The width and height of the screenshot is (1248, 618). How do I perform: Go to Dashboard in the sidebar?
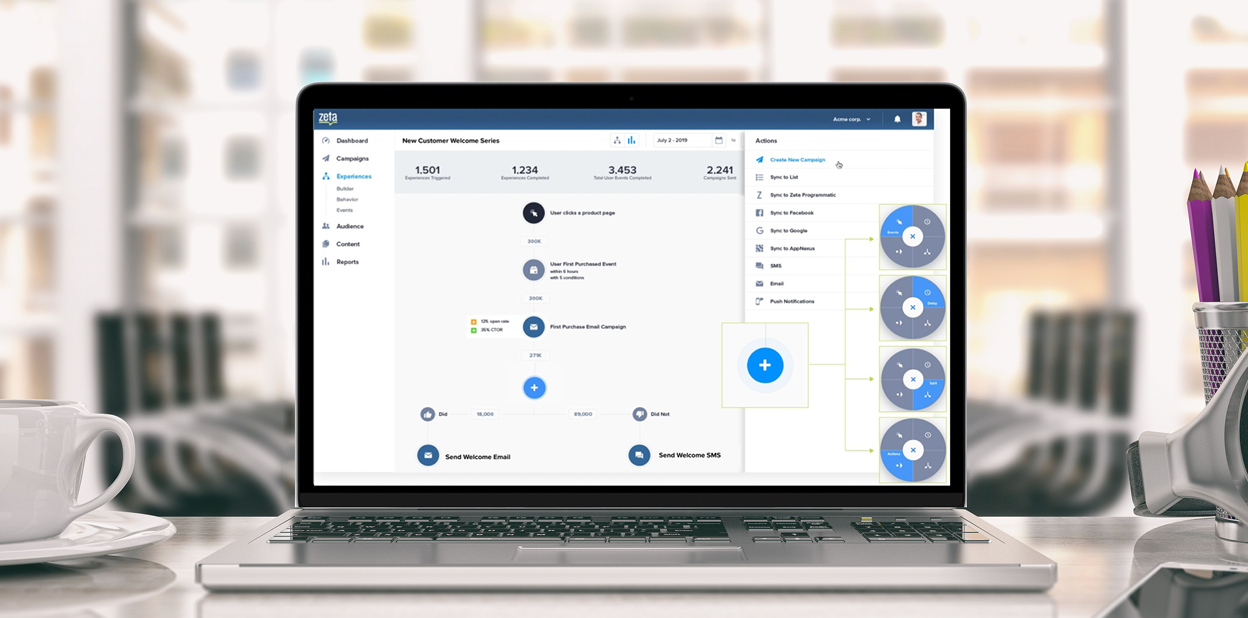point(351,141)
